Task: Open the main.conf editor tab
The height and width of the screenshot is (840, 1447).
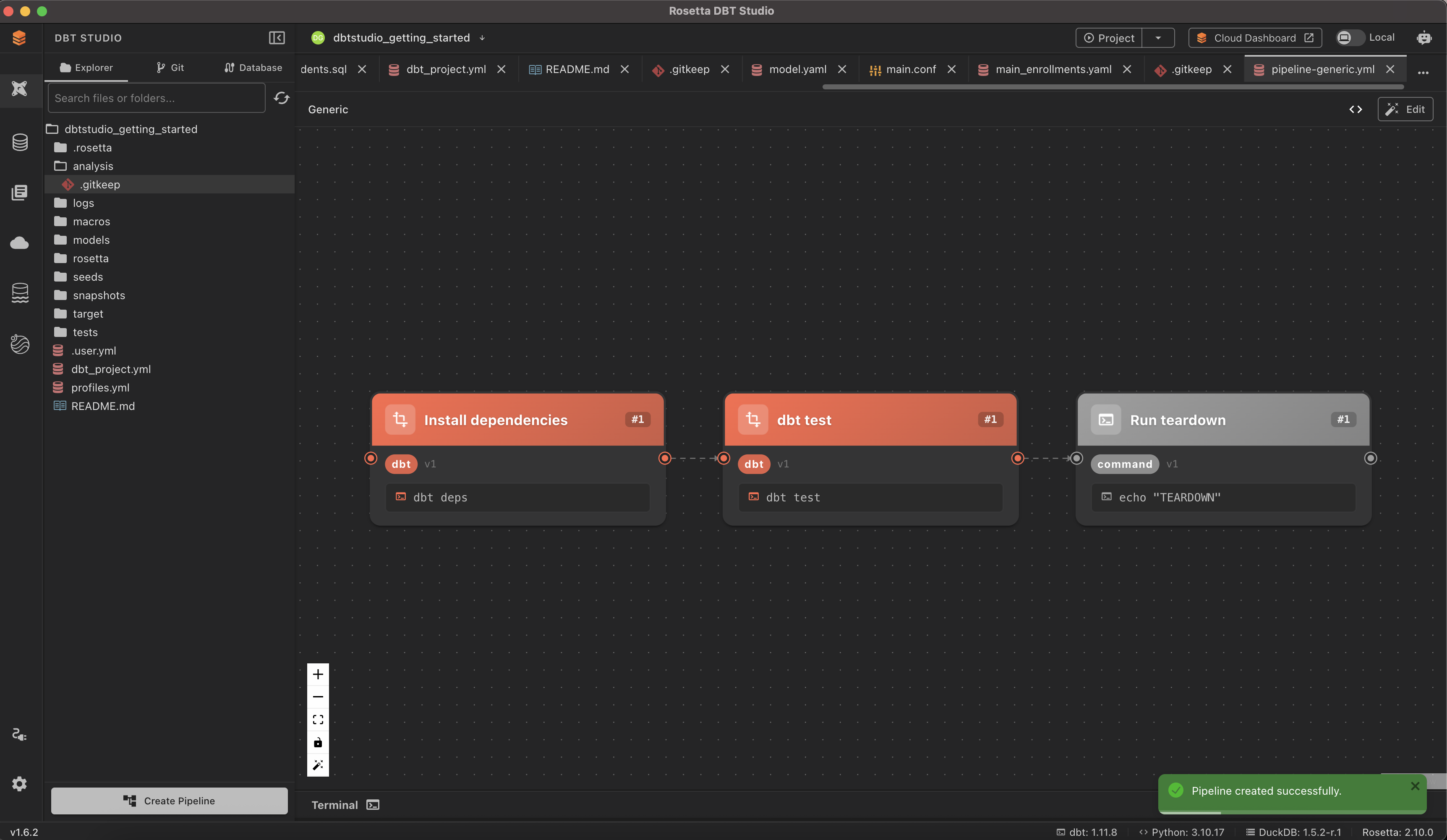Action: click(x=911, y=70)
